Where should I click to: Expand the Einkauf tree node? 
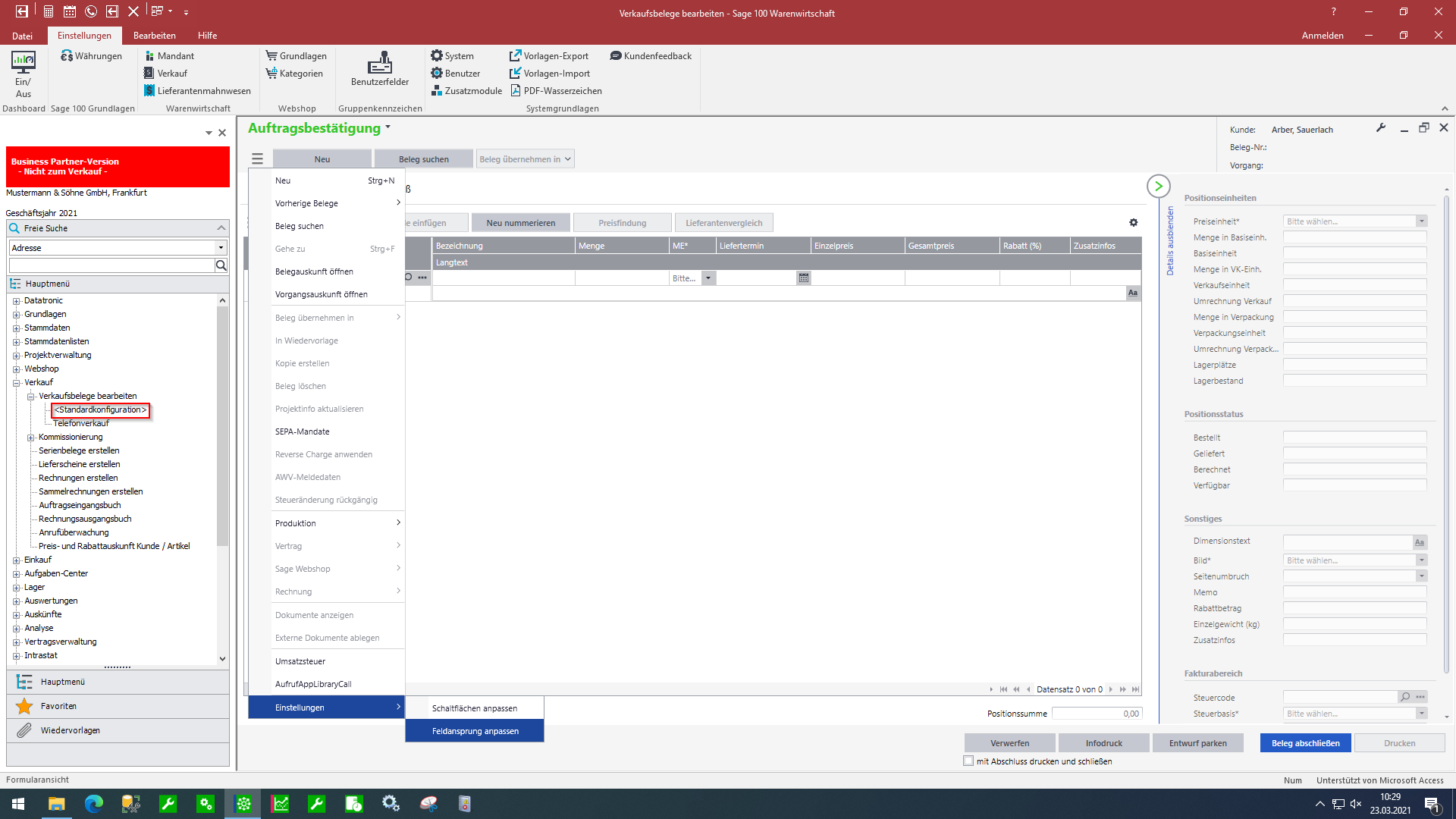coord(16,560)
